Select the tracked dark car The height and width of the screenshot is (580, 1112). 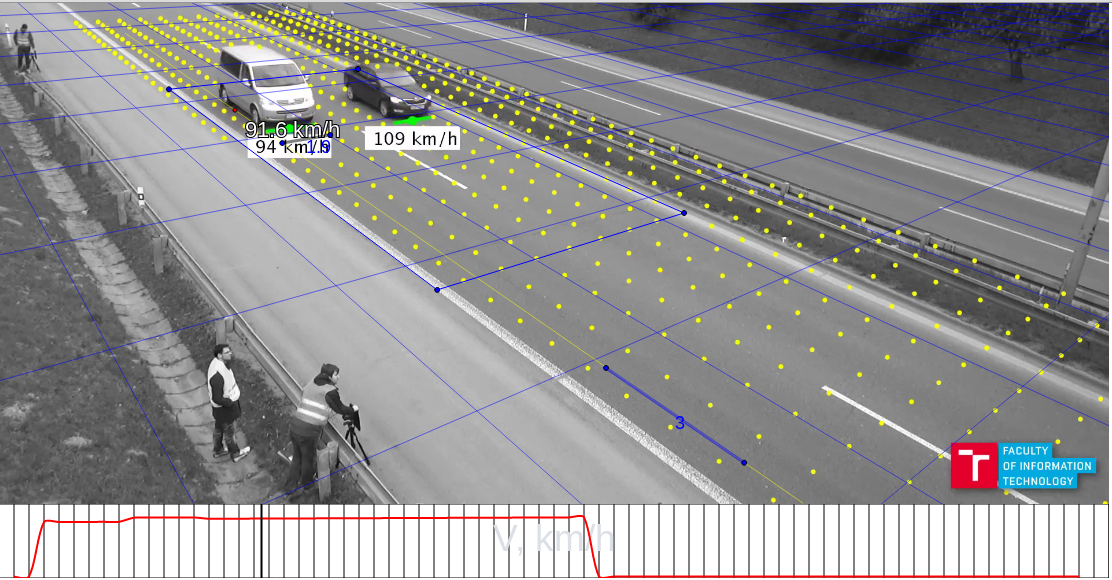(x=387, y=91)
